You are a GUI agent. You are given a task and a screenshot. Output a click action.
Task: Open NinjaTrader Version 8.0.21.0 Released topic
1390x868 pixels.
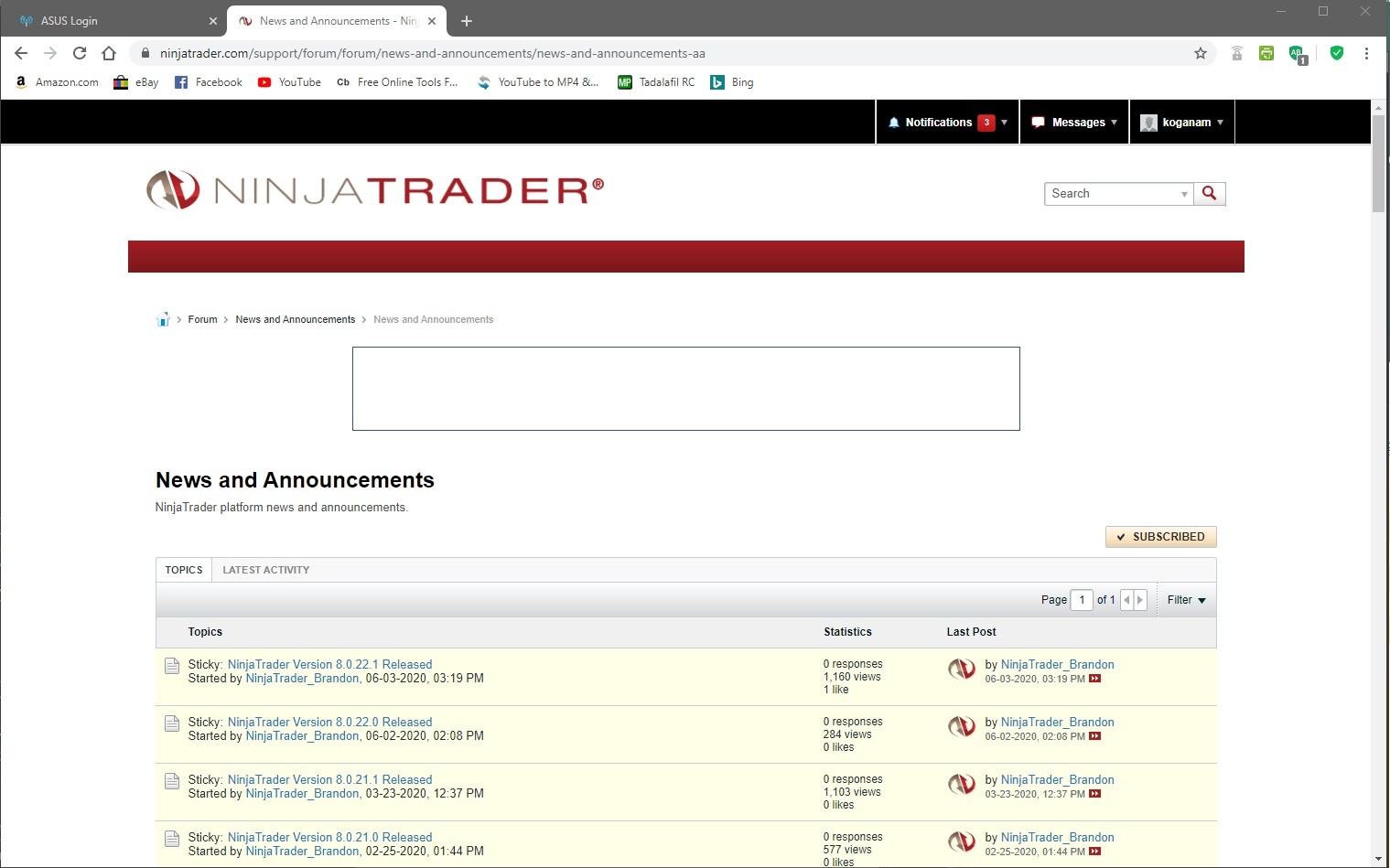pos(329,838)
